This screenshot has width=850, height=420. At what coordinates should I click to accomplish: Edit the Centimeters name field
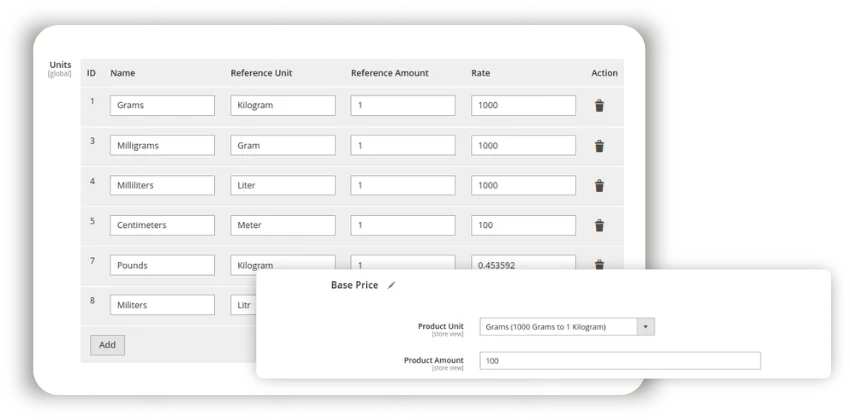pos(162,225)
